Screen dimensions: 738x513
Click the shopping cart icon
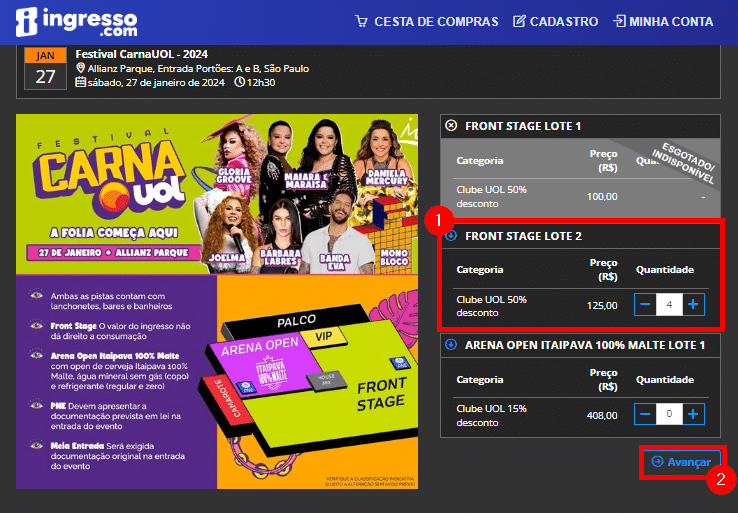361,21
